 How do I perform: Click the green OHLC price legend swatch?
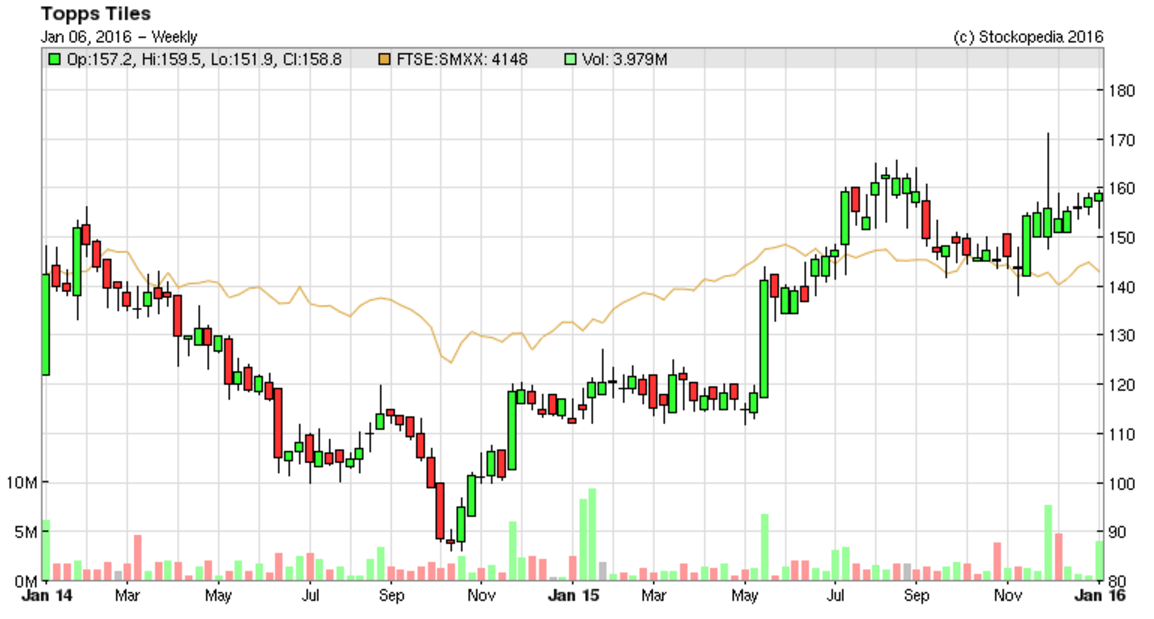coord(54,59)
